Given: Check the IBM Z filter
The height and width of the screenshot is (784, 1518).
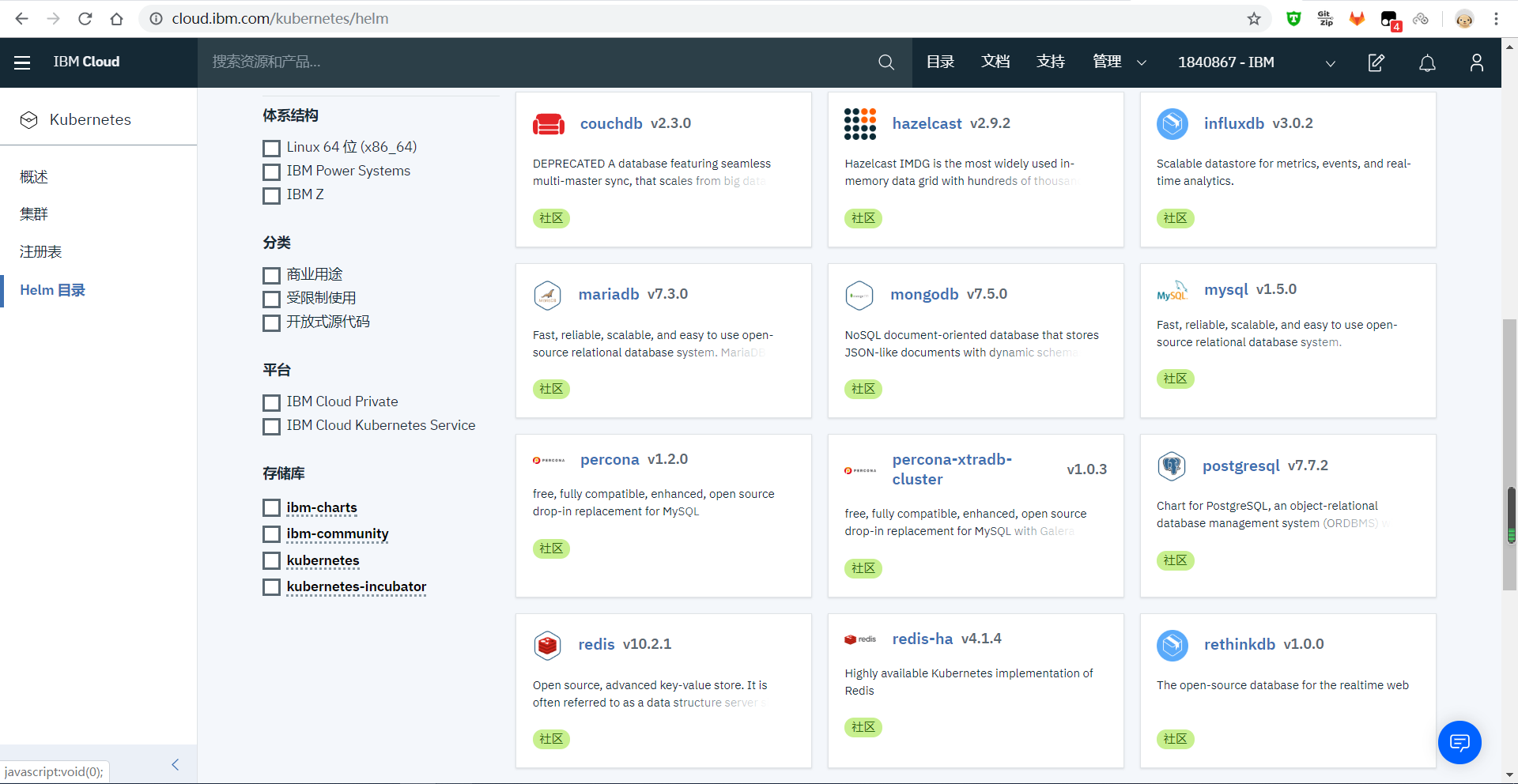Looking at the screenshot, I should pyautogui.click(x=271, y=196).
